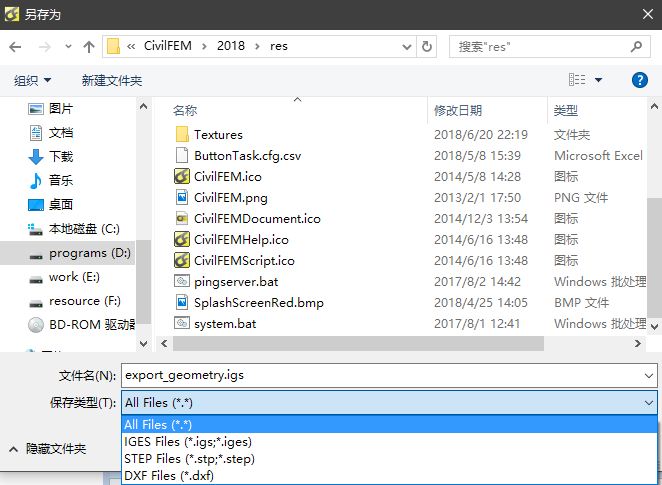Screen dimensions: 662x485
Task: Collapse folders with 隐藏文件夹
Action: tap(47, 449)
